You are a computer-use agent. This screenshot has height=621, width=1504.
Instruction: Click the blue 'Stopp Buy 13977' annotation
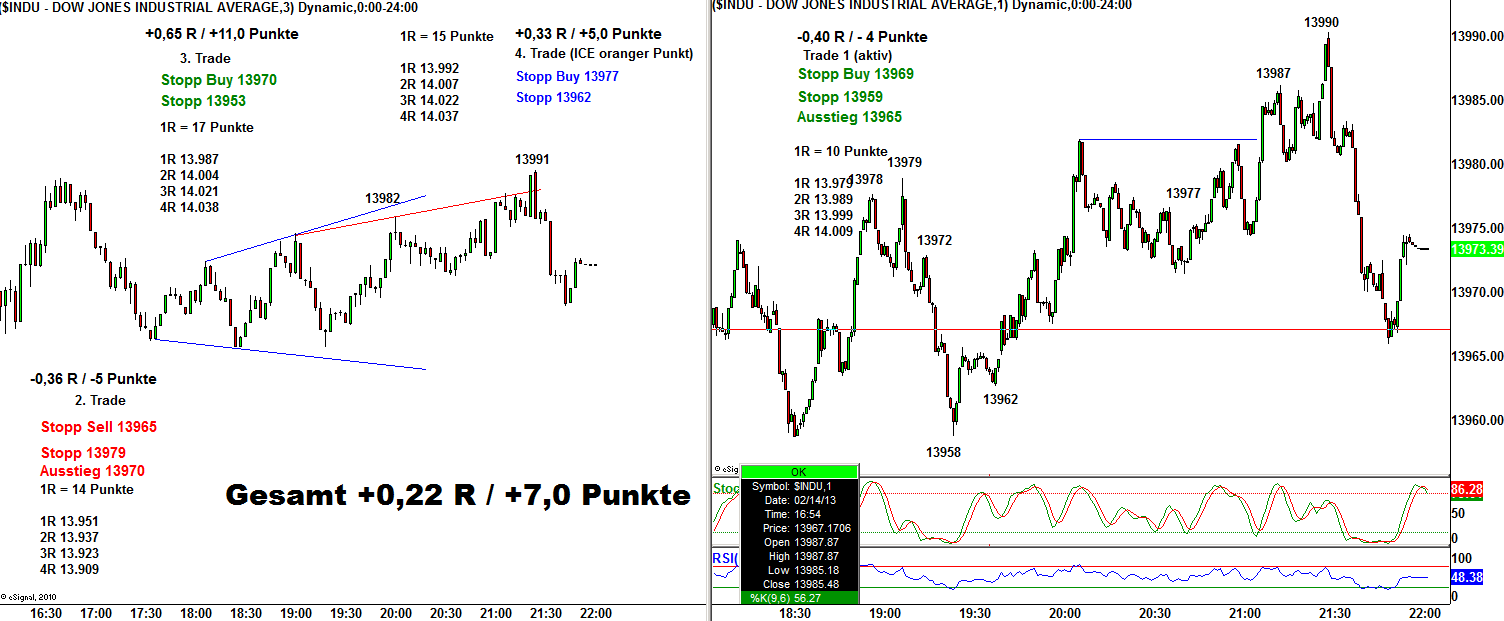coord(567,75)
